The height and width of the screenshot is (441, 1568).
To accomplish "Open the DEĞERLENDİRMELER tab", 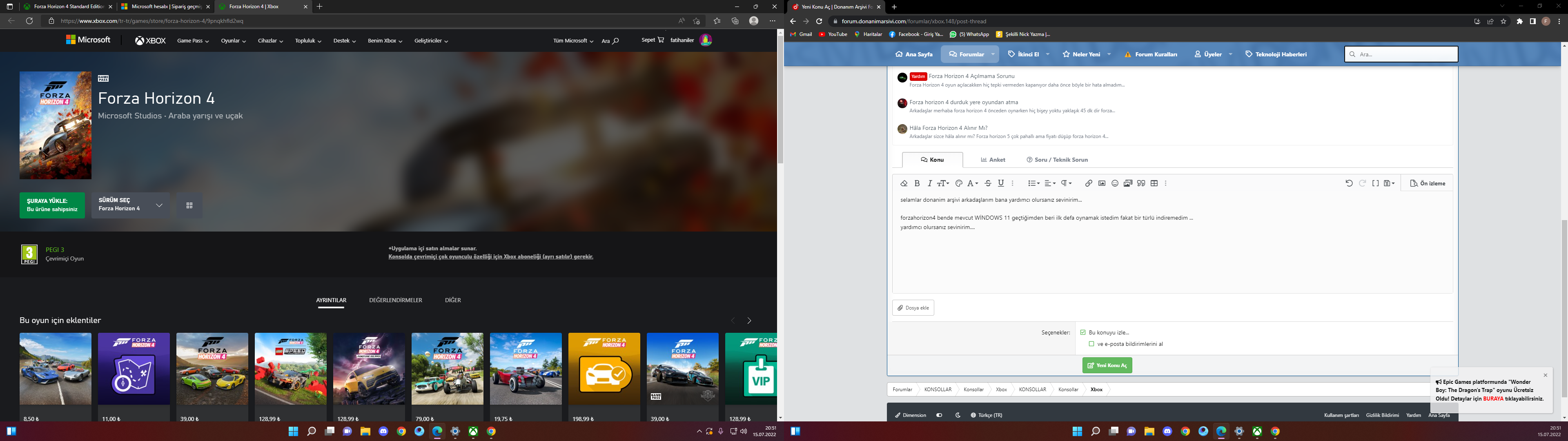I will 395,300.
